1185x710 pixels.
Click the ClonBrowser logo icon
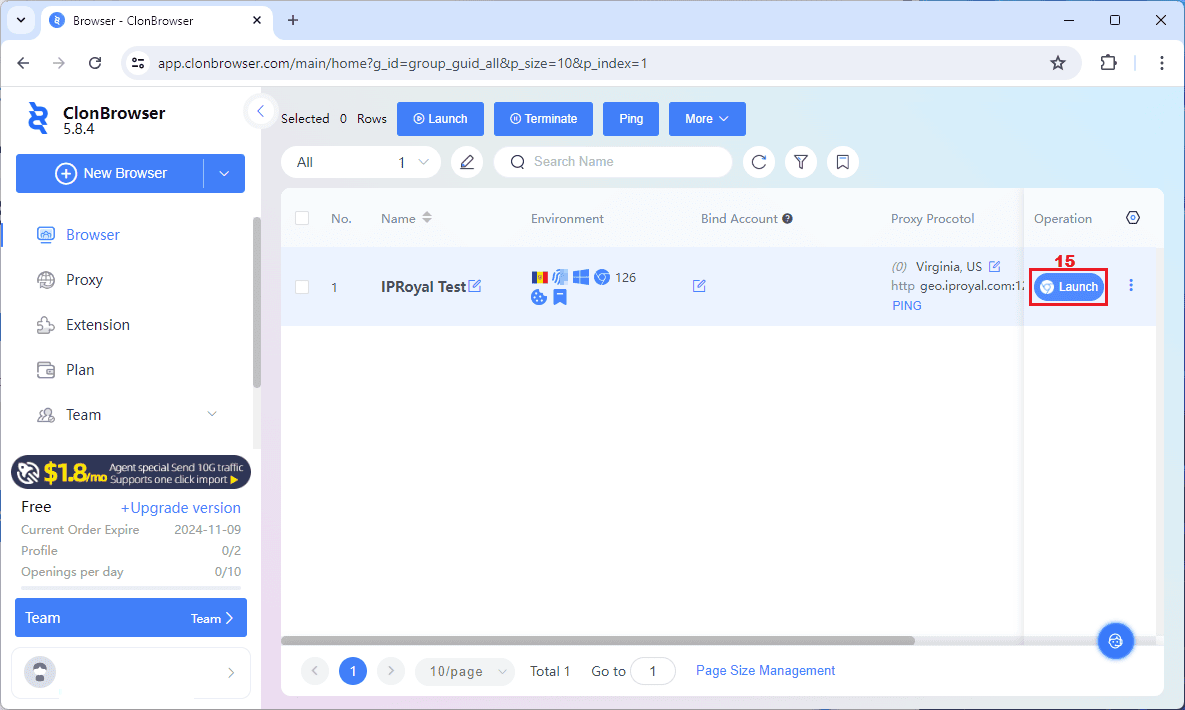(38, 119)
